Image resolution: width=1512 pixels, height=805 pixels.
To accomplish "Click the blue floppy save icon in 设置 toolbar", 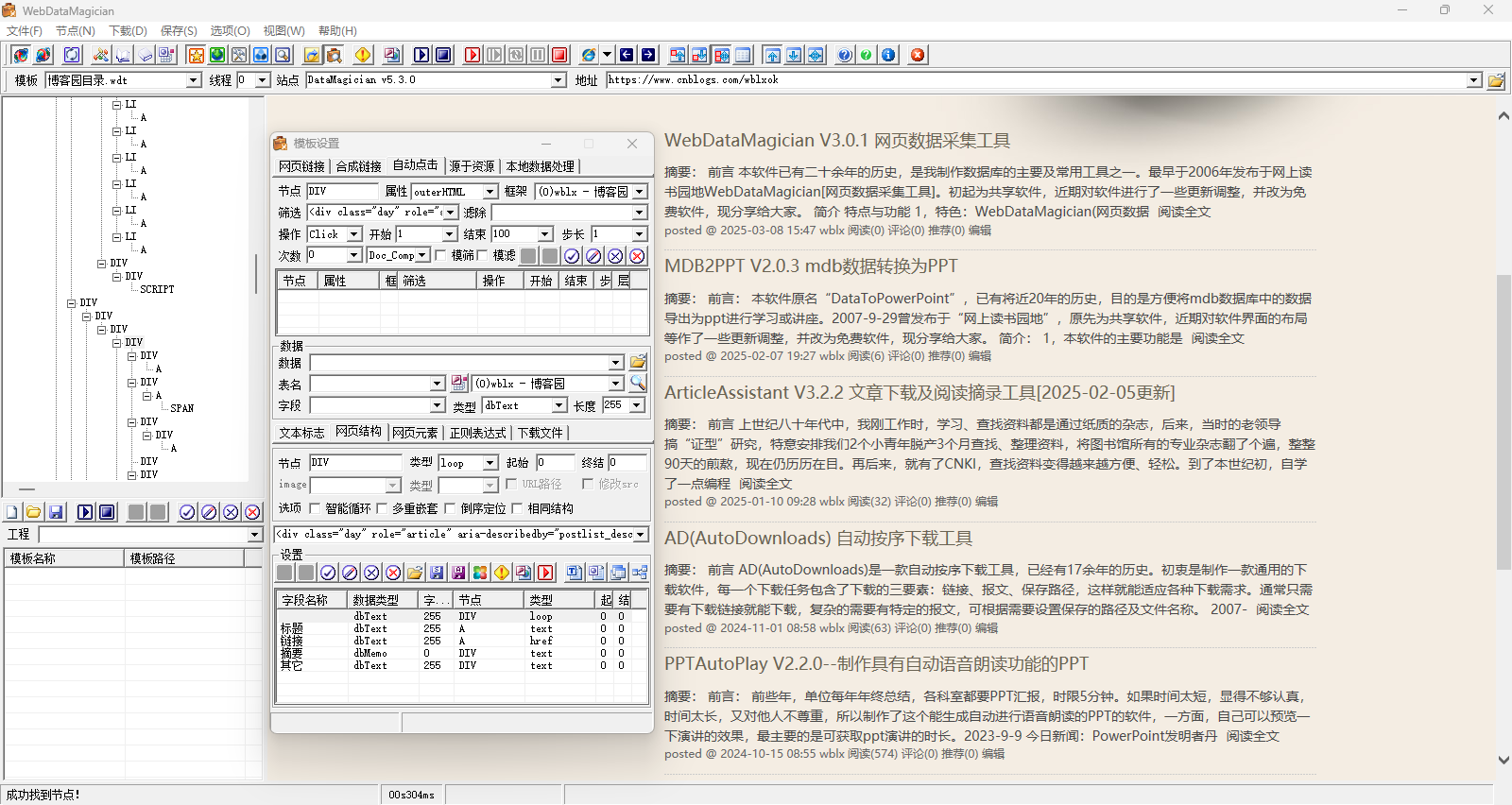I will point(437,573).
